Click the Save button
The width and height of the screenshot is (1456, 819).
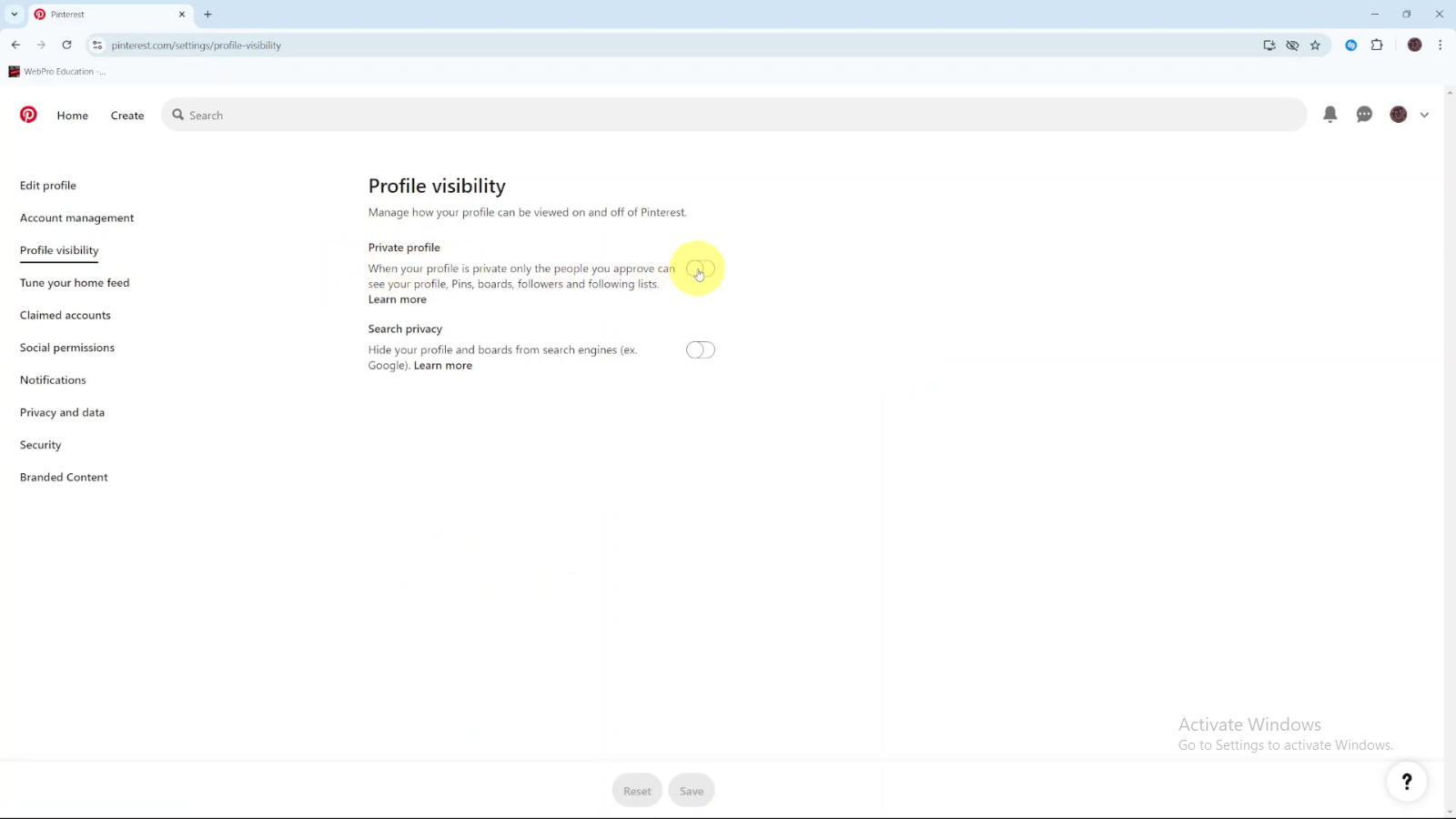692,791
